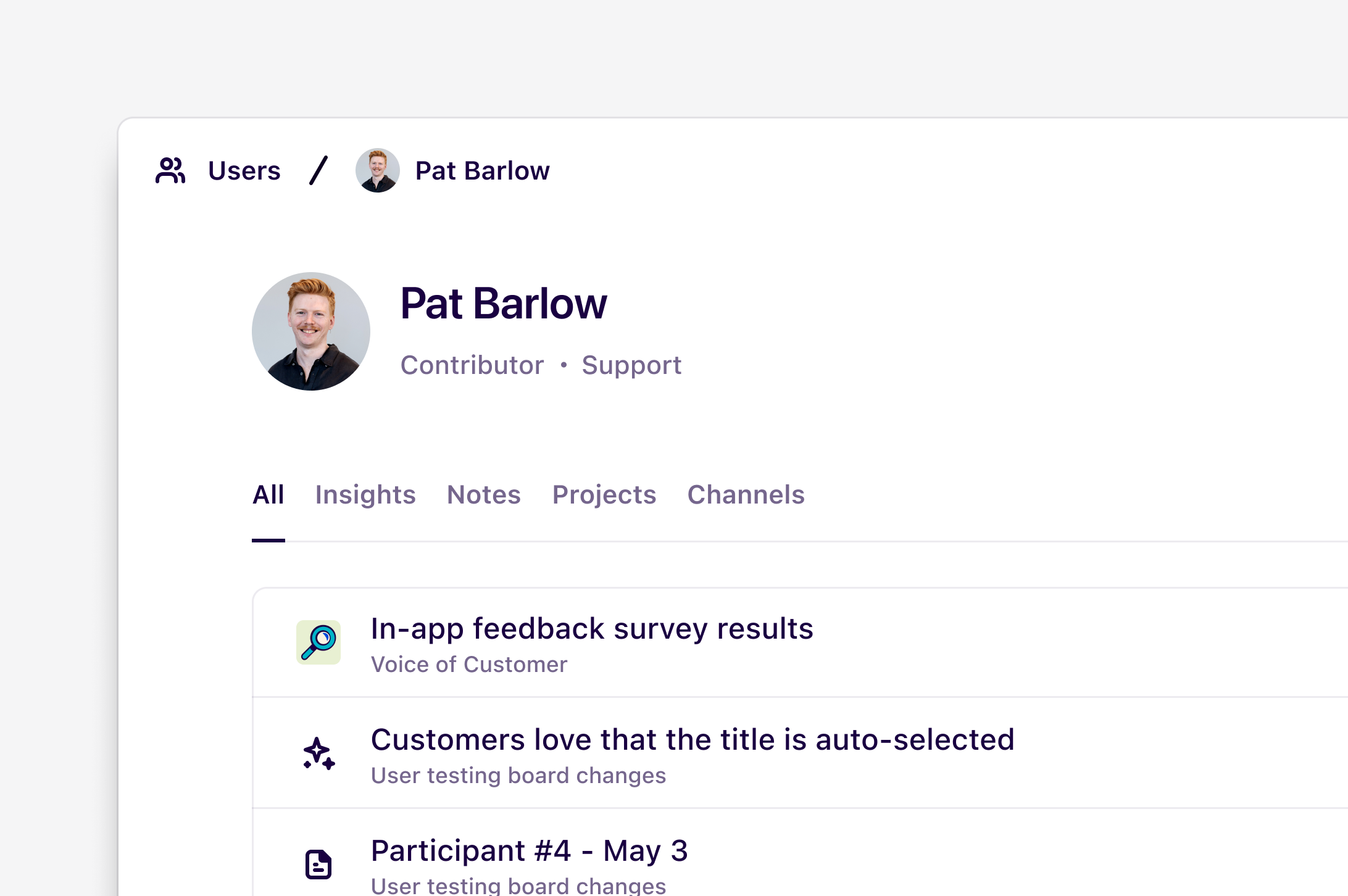Open the magnifying glass Voice of Customer icon
The height and width of the screenshot is (896, 1348).
click(x=318, y=642)
